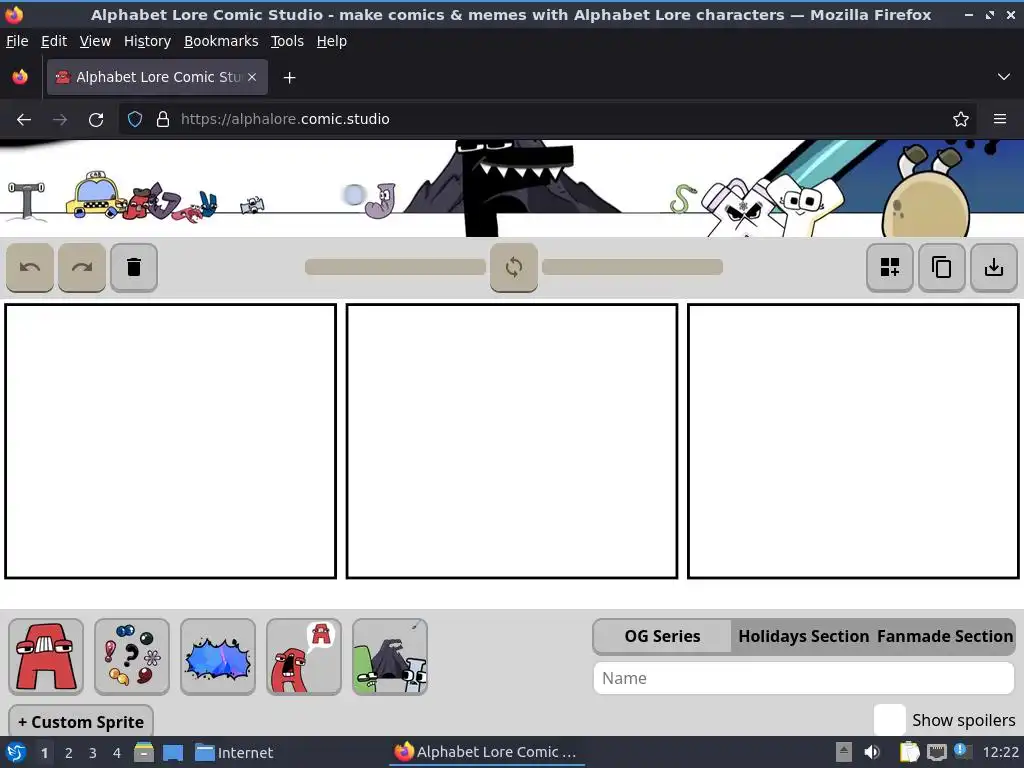Reload the page

(x=96, y=120)
